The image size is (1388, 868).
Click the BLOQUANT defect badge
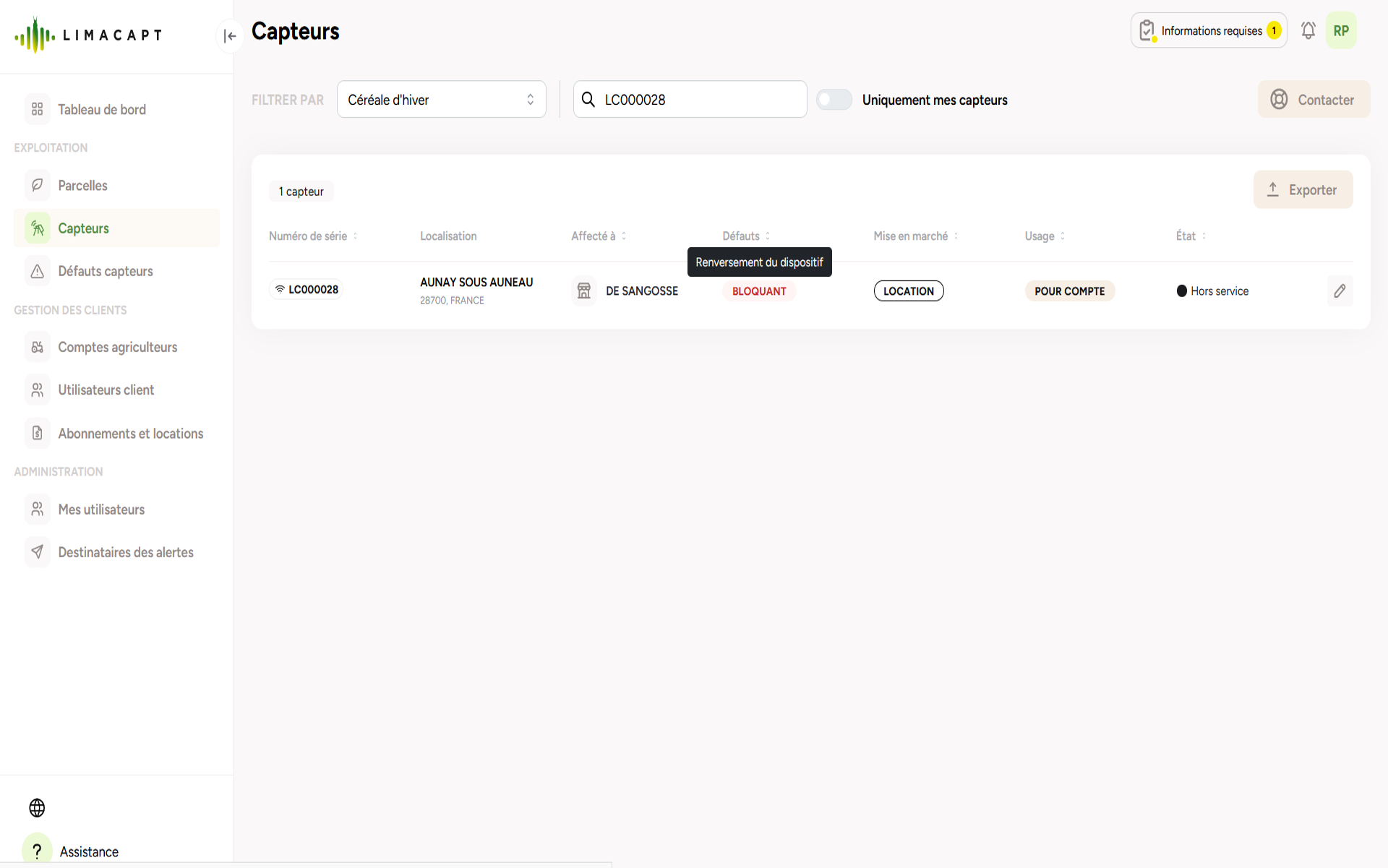point(758,291)
